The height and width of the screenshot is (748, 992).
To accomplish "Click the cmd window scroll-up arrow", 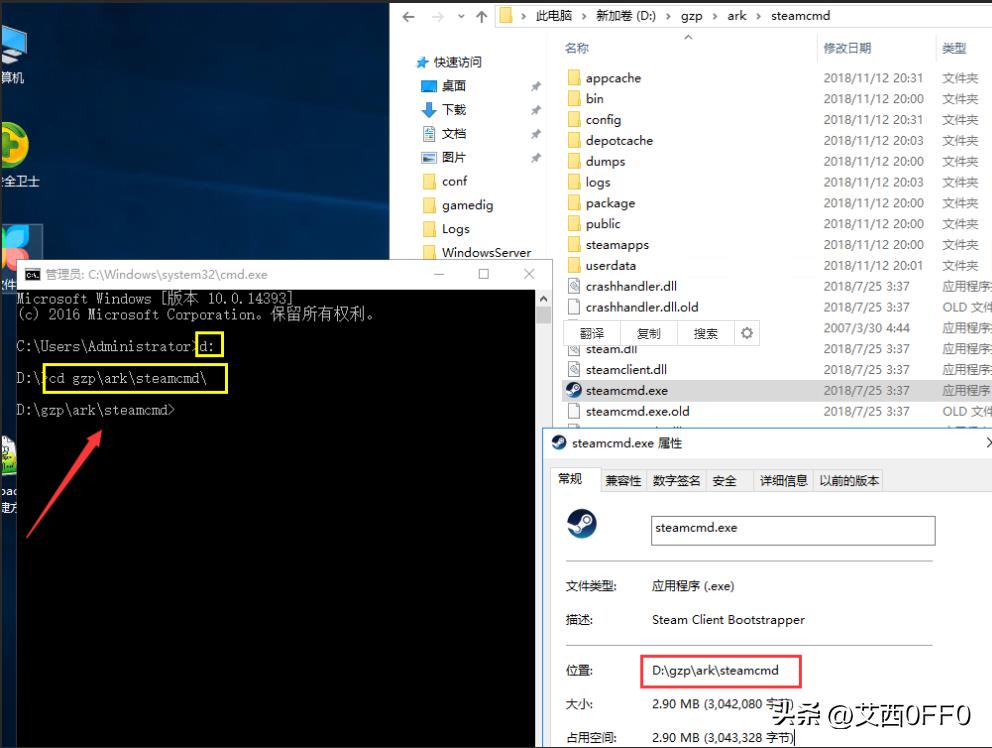I will (x=543, y=299).
